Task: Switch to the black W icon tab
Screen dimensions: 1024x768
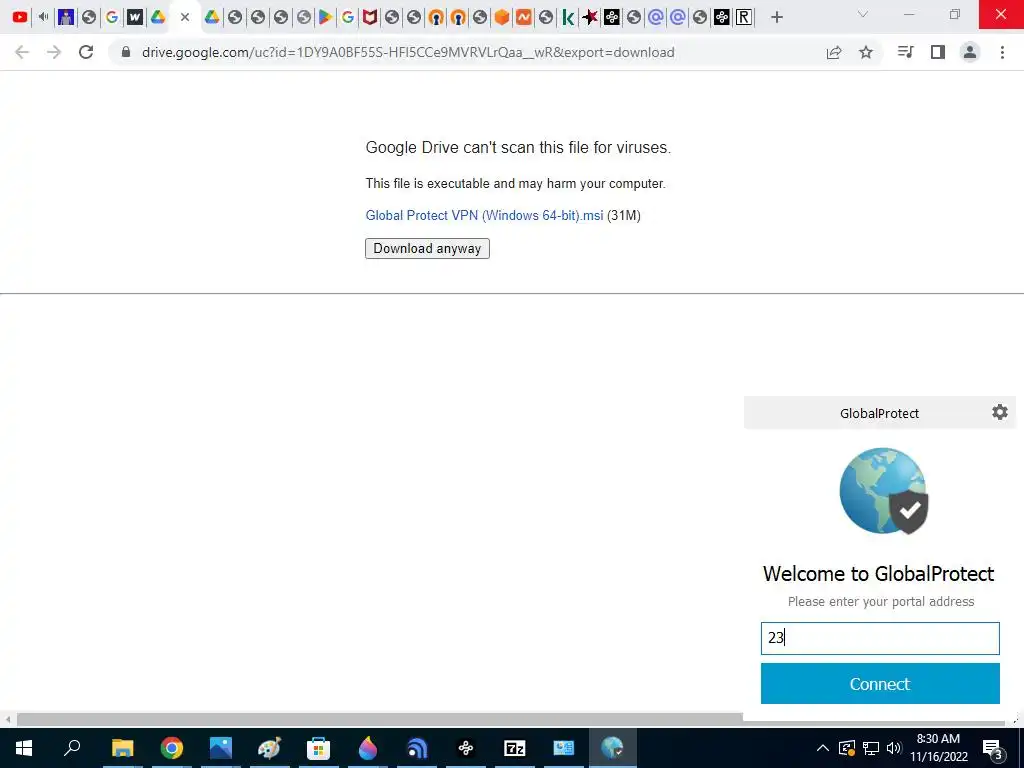Action: 135,18
